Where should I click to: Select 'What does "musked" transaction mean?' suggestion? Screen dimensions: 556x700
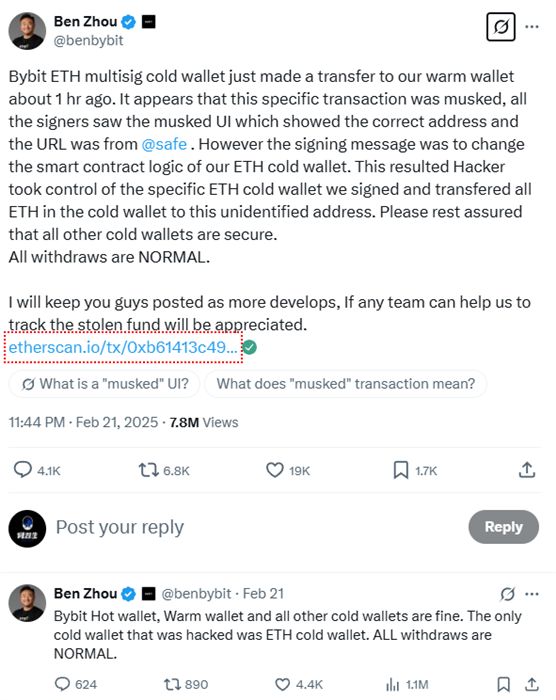tap(346, 384)
